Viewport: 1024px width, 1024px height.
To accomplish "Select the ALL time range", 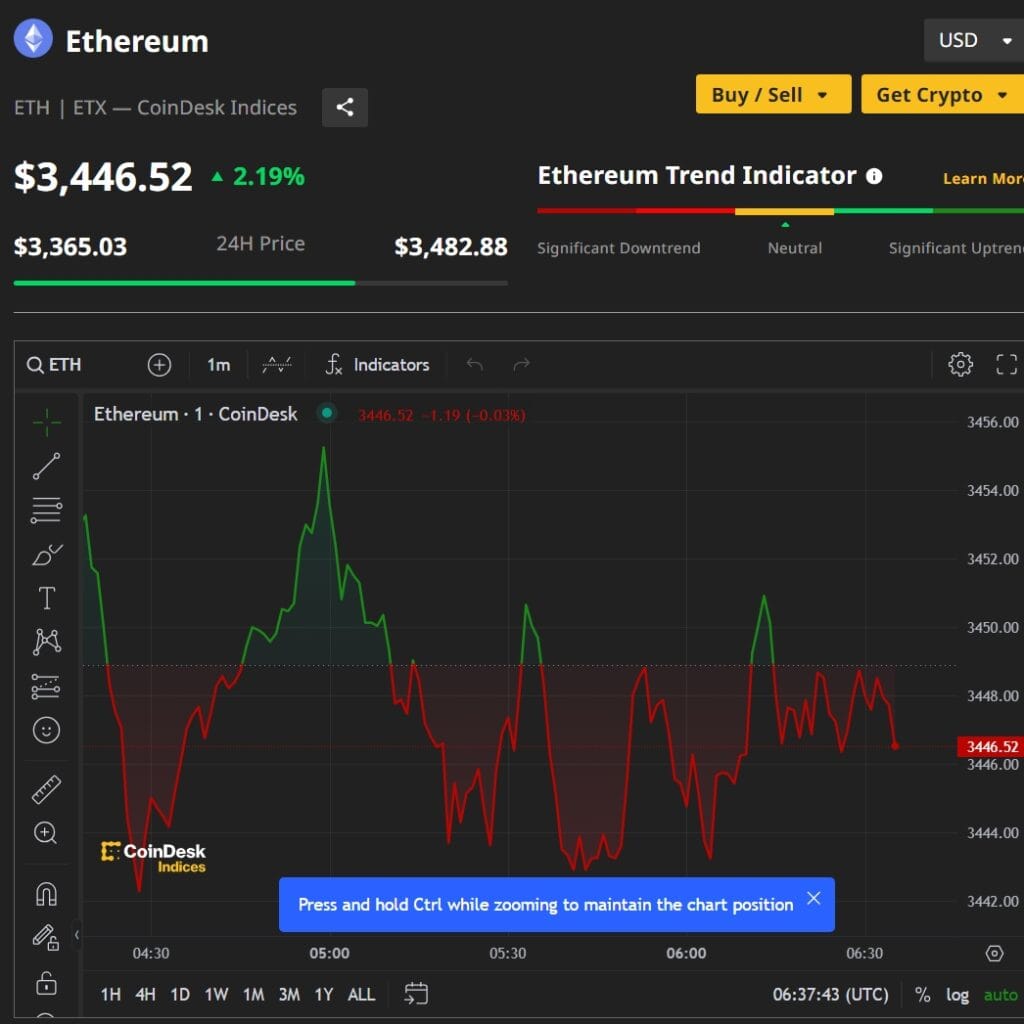I will (x=361, y=995).
